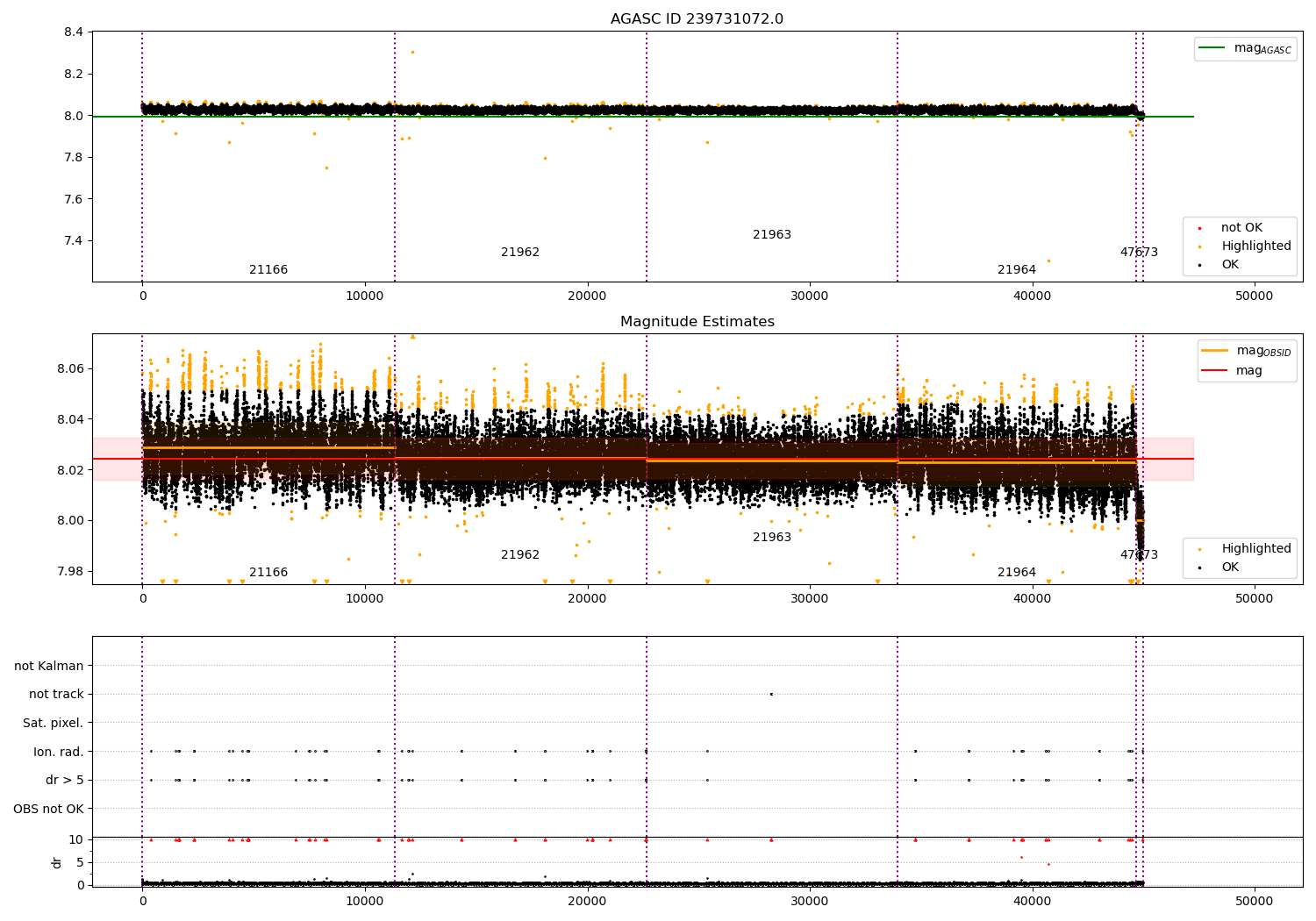Click the 'Sat. pixel.' y-axis label
1316x921 pixels.
click(x=53, y=724)
